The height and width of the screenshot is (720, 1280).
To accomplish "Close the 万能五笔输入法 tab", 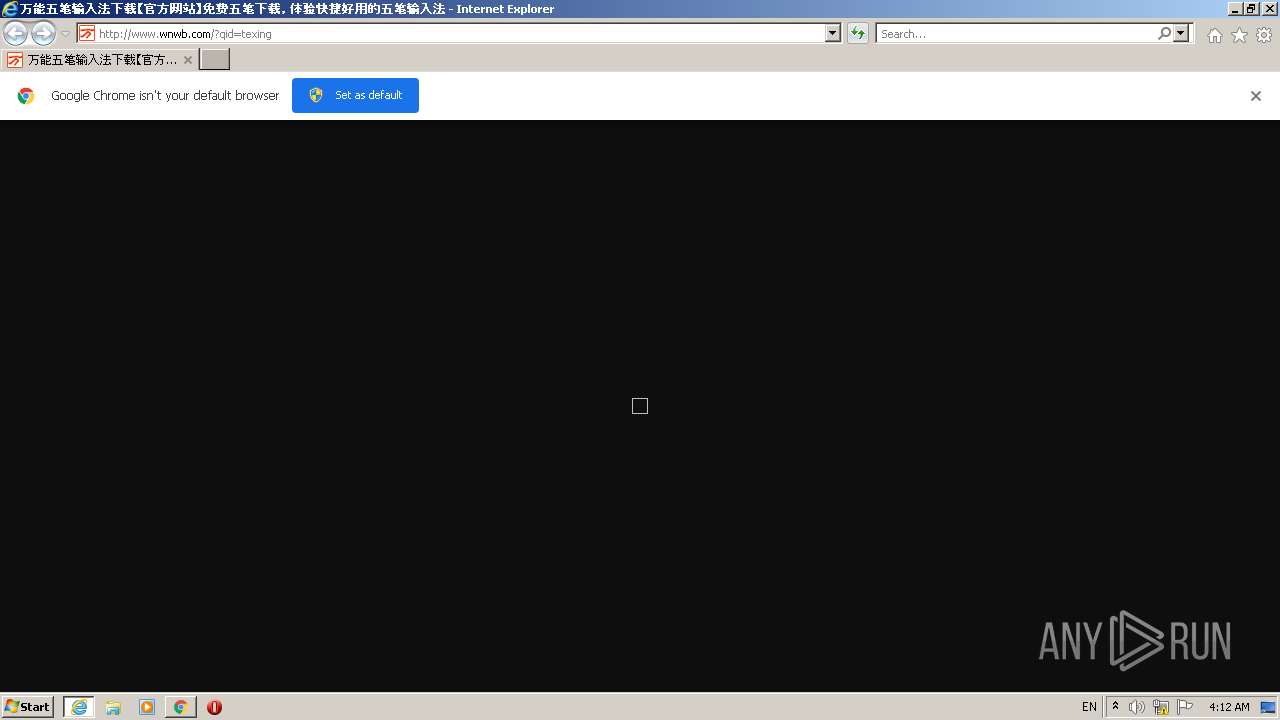I will click(187, 60).
